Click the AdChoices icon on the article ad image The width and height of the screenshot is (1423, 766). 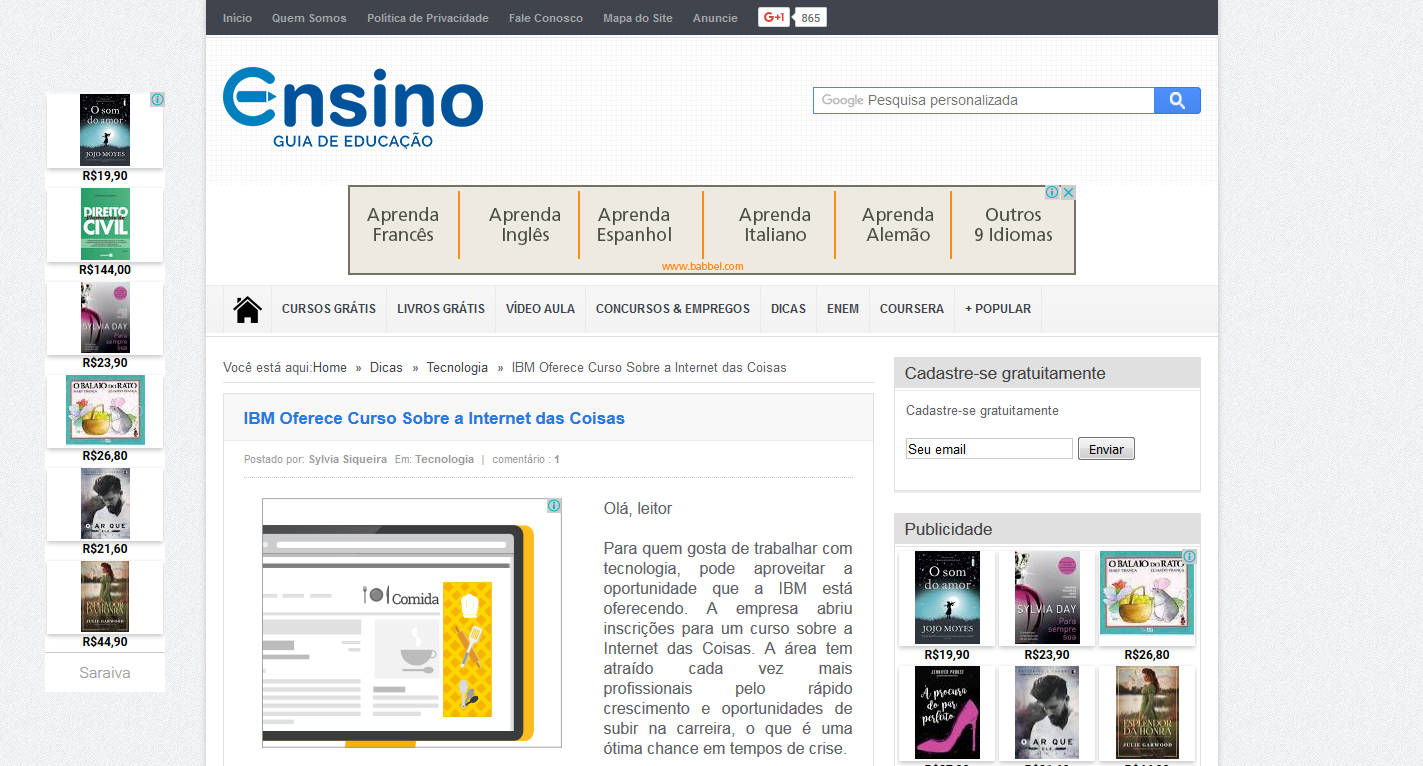click(x=554, y=505)
